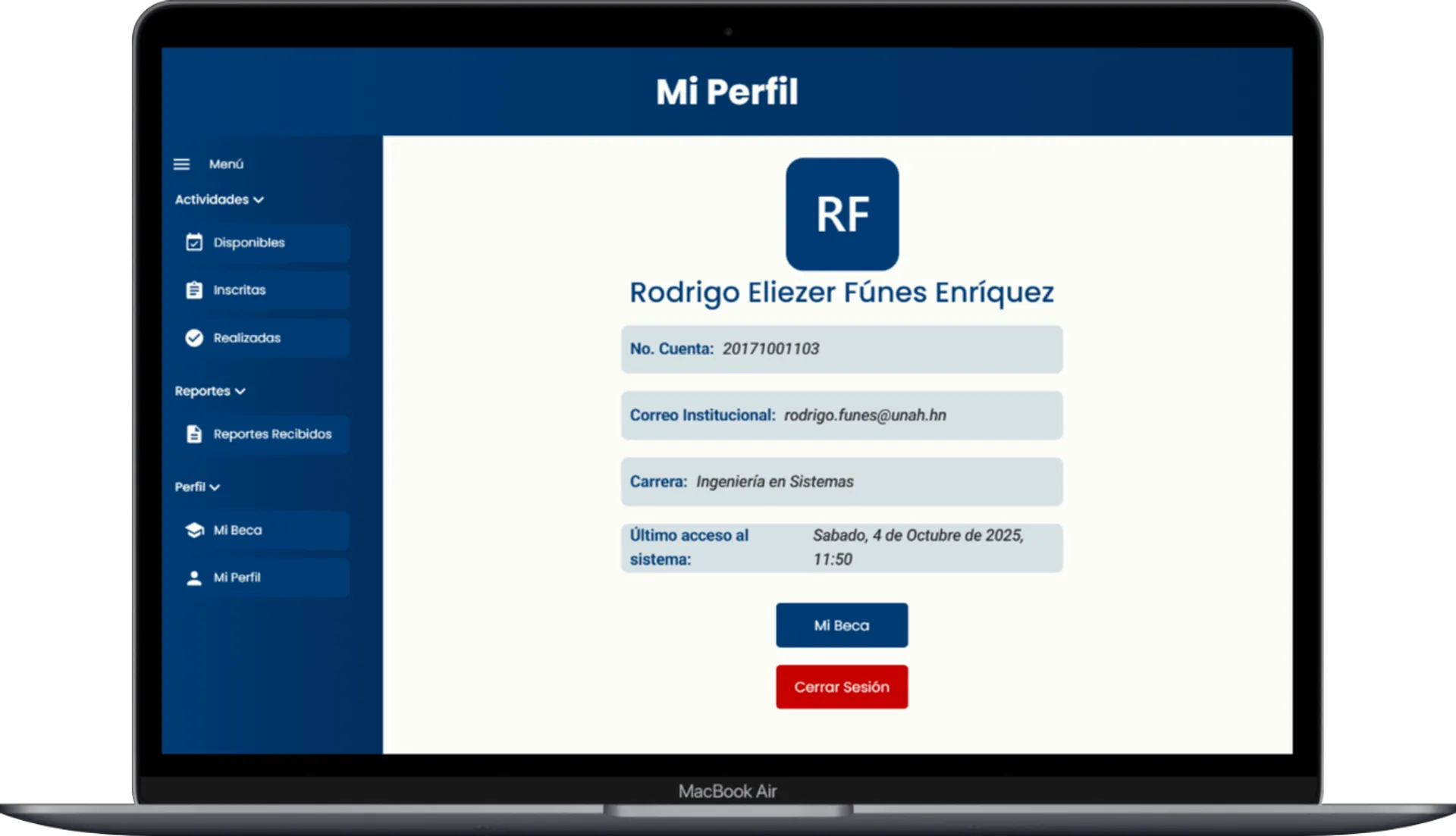Click the checkmark circle icon beside Realizadas
The height and width of the screenshot is (836, 1456).
[194, 338]
